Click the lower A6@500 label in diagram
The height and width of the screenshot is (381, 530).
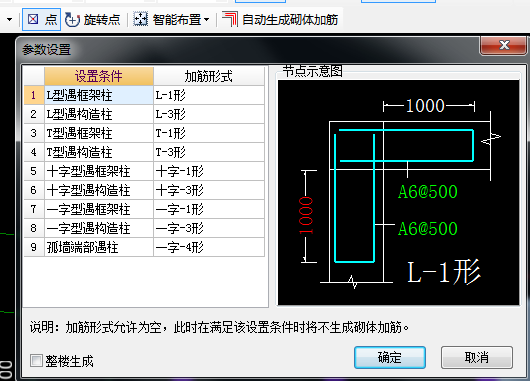[428, 229]
